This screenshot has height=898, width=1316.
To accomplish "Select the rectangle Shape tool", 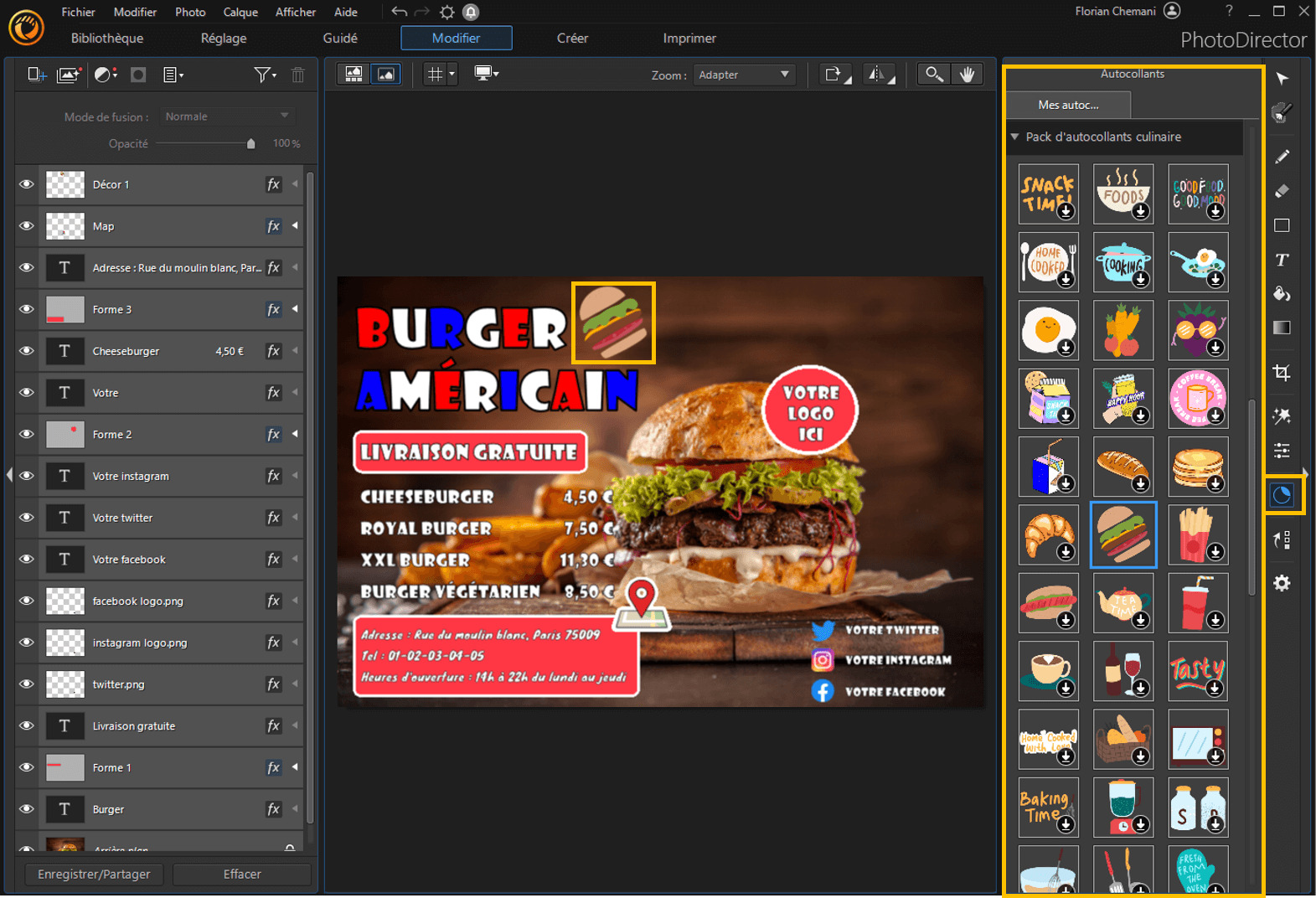I will tap(1282, 225).
